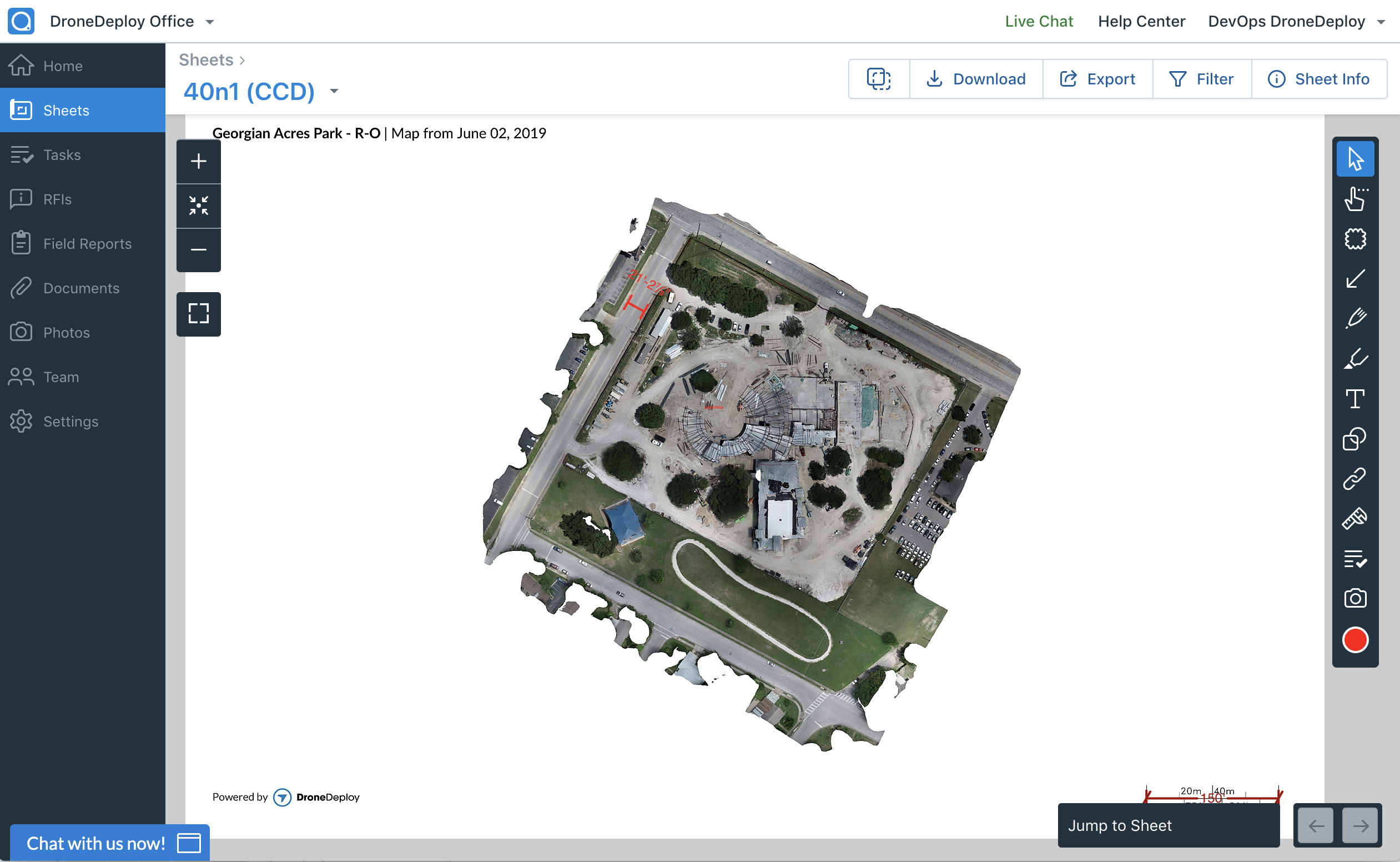This screenshot has height=862, width=1400.
Task: Select the hyperlink tool in toolbar
Action: pos(1355,479)
